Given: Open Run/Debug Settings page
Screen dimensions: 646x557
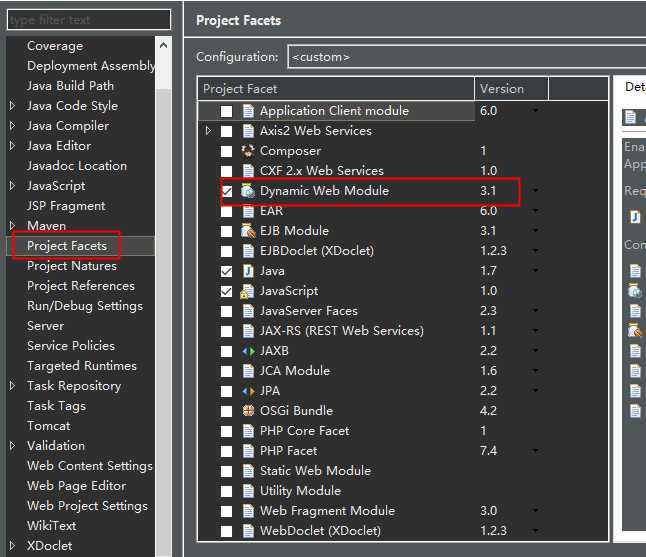Looking at the screenshot, I should coord(85,306).
